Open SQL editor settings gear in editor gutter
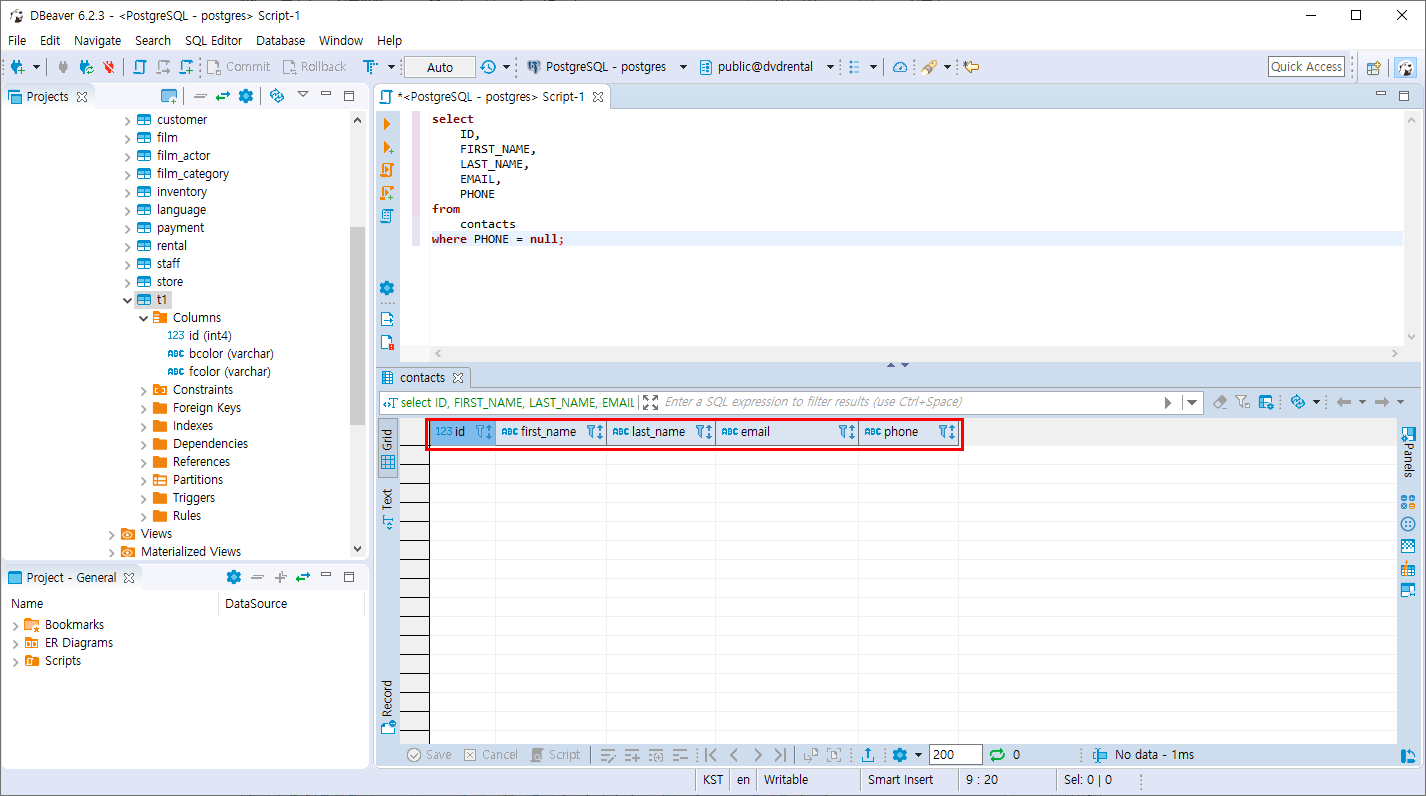1426x796 pixels. [x=387, y=288]
